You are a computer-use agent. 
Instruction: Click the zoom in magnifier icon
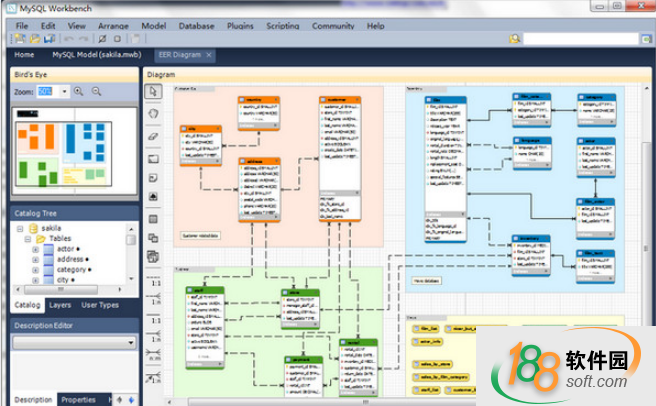point(79,91)
